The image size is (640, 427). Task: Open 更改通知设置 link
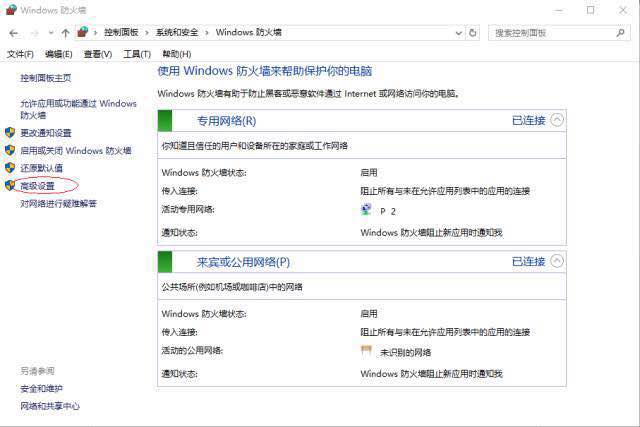[46, 133]
